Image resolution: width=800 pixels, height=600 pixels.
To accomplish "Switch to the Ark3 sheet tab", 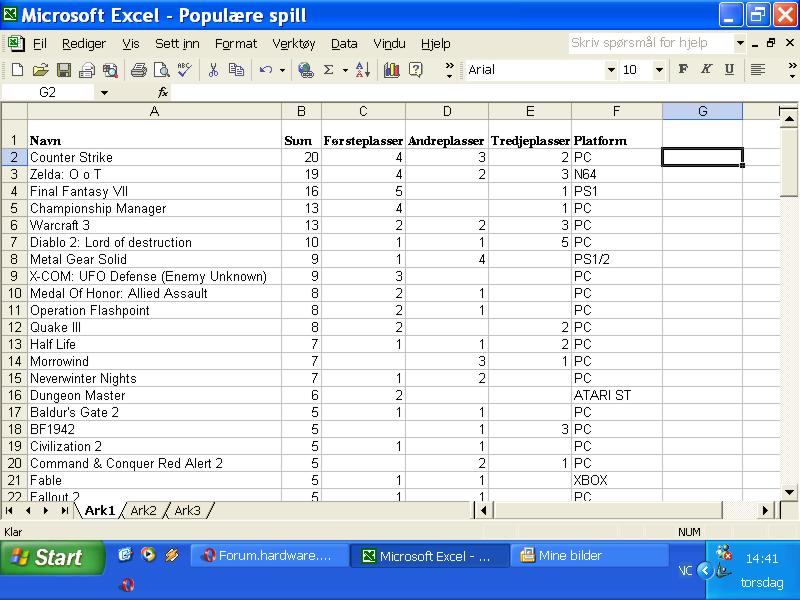I will point(187,510).
